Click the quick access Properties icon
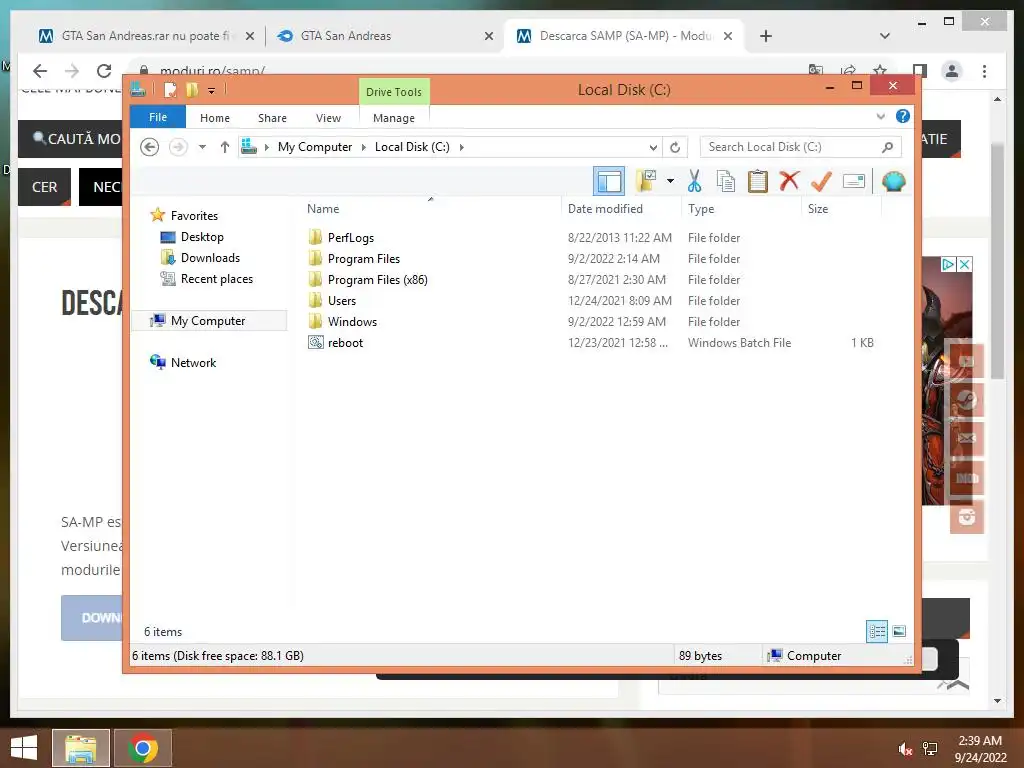This screenshot has height=768, width=1024. [x=170, y=90]
